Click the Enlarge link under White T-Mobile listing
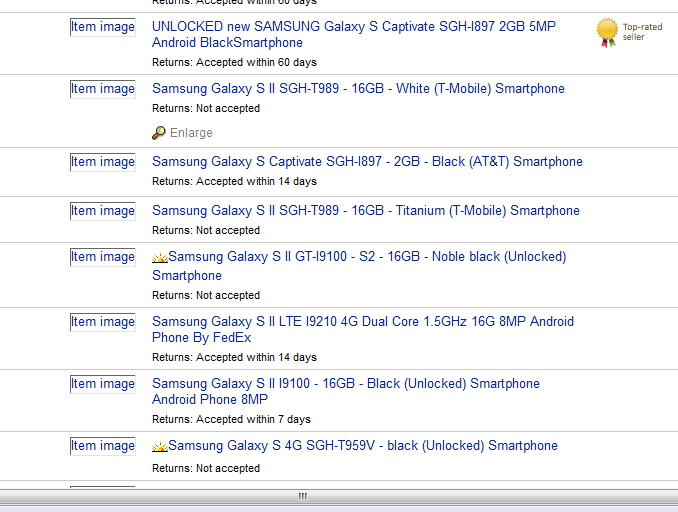Screen dimensions: 678x512 pyautogui.click(x=191, y=133)
